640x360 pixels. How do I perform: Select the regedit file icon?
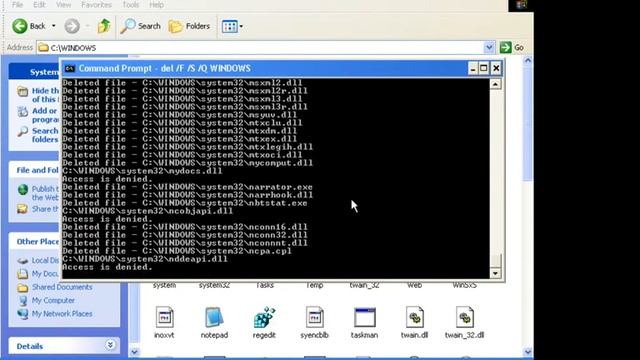264,318
